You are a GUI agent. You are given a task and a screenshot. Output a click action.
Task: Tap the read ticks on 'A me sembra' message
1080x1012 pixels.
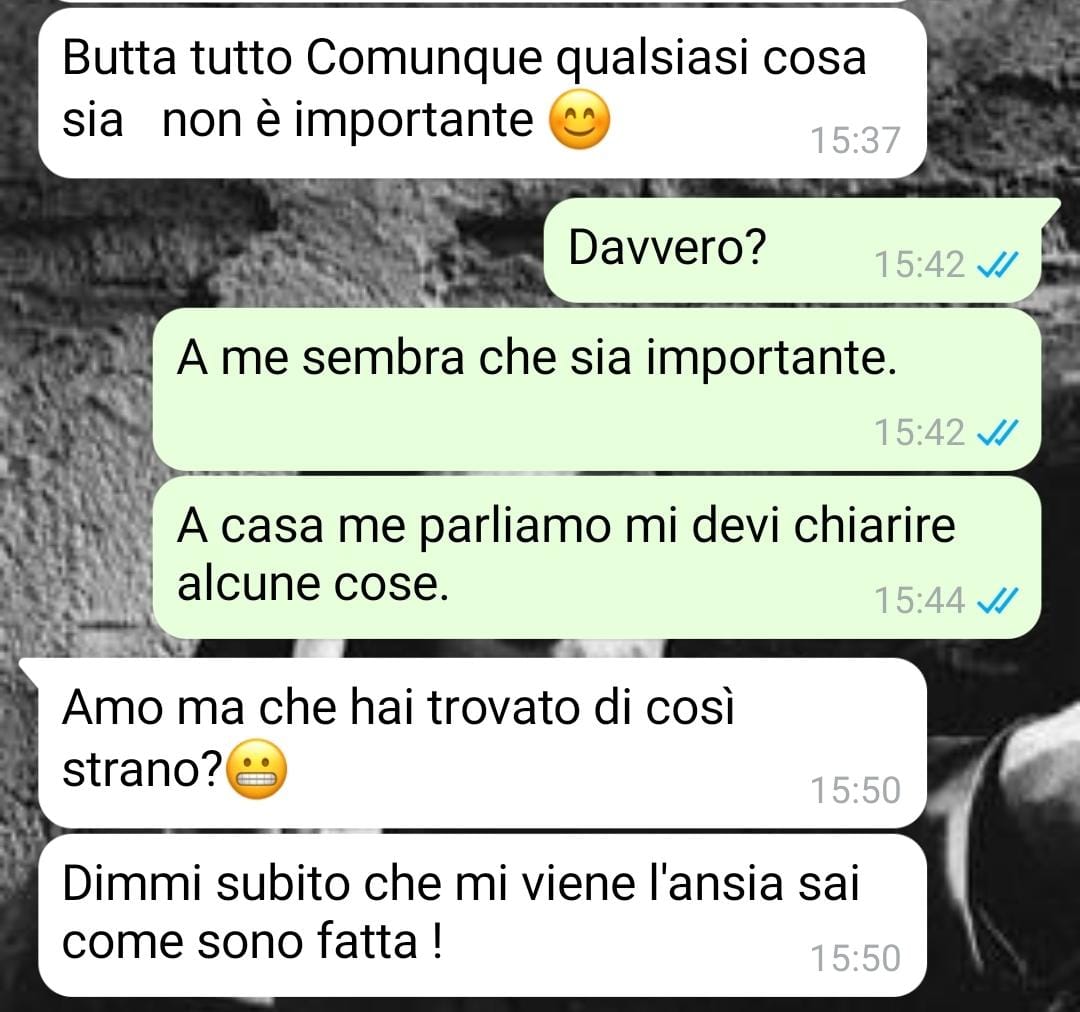[x=998, y=433]
